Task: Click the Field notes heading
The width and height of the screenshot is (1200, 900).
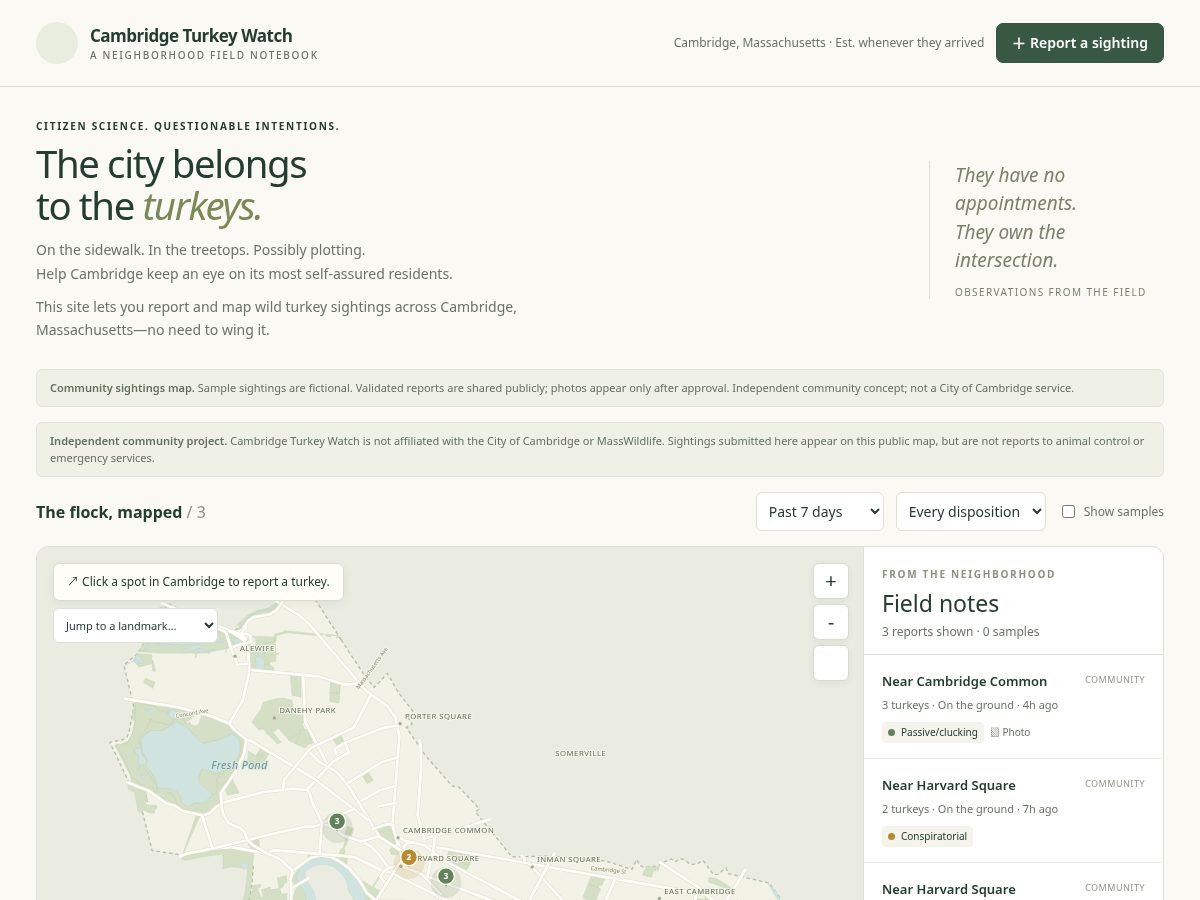Action: pos(940,603)
